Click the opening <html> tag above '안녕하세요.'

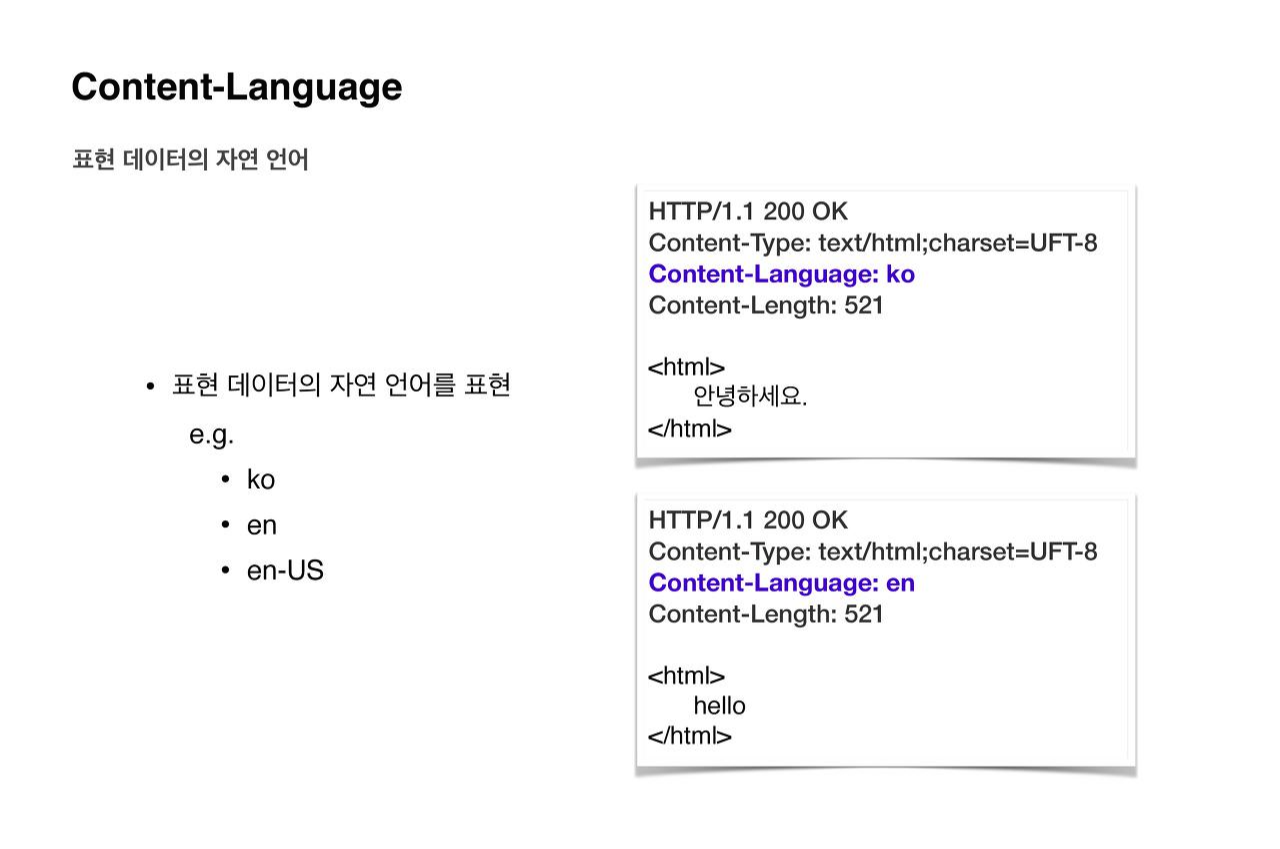(687, 368)
